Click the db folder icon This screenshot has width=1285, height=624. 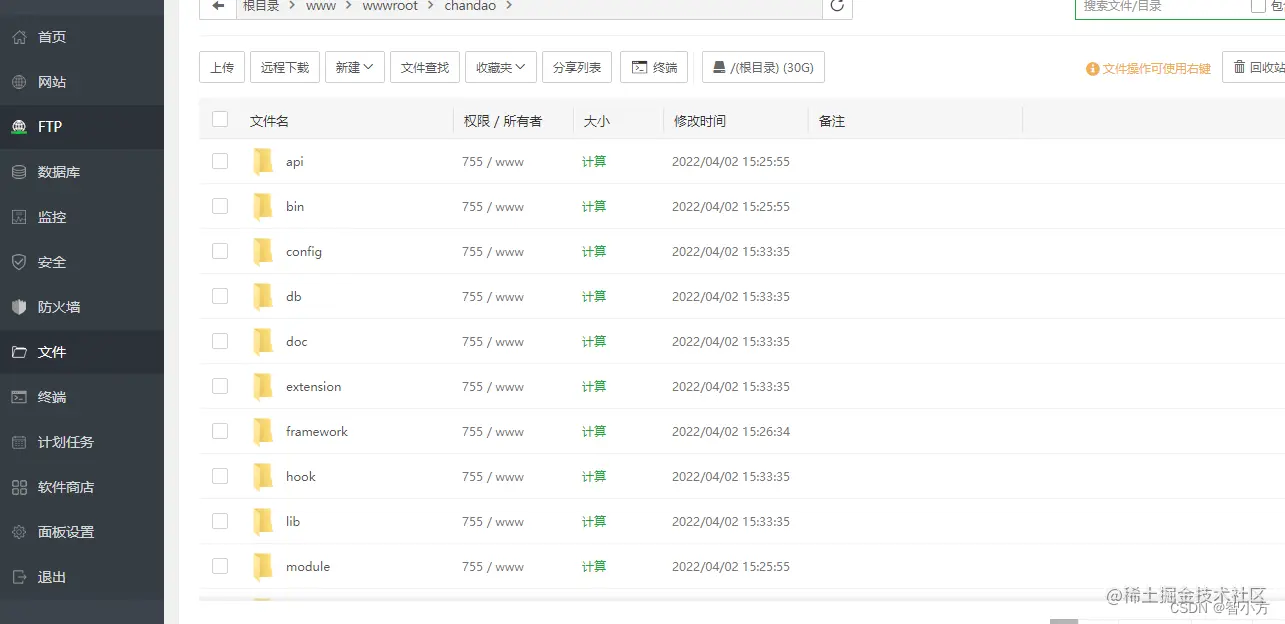[263, 296]
